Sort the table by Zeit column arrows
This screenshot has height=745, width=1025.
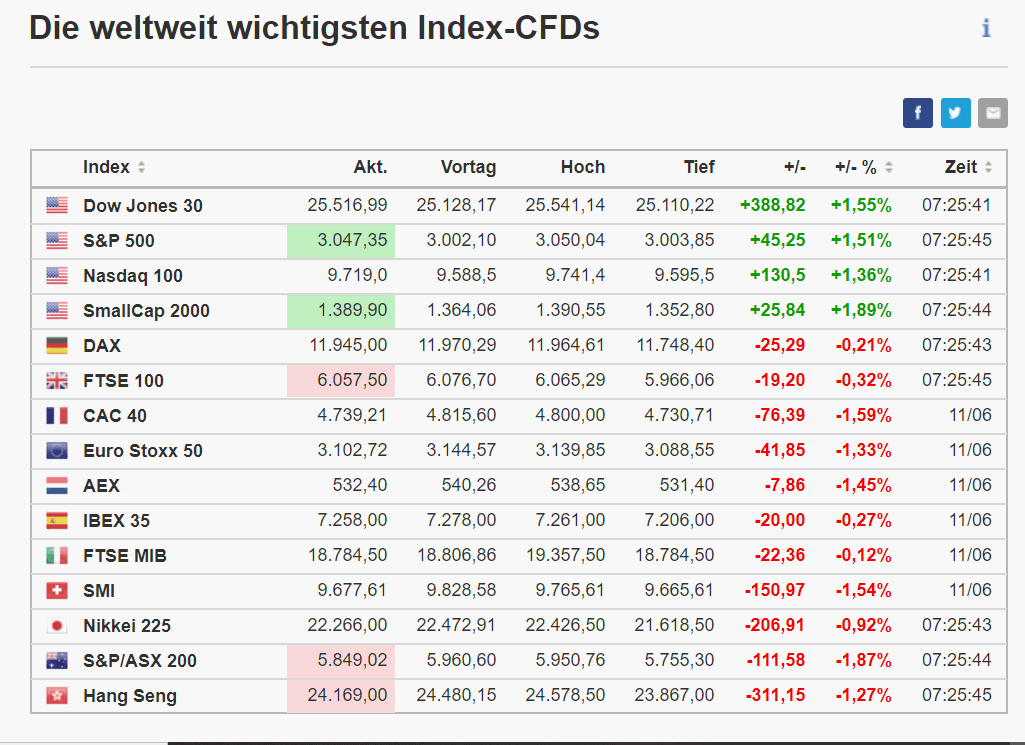pos(988,168)
